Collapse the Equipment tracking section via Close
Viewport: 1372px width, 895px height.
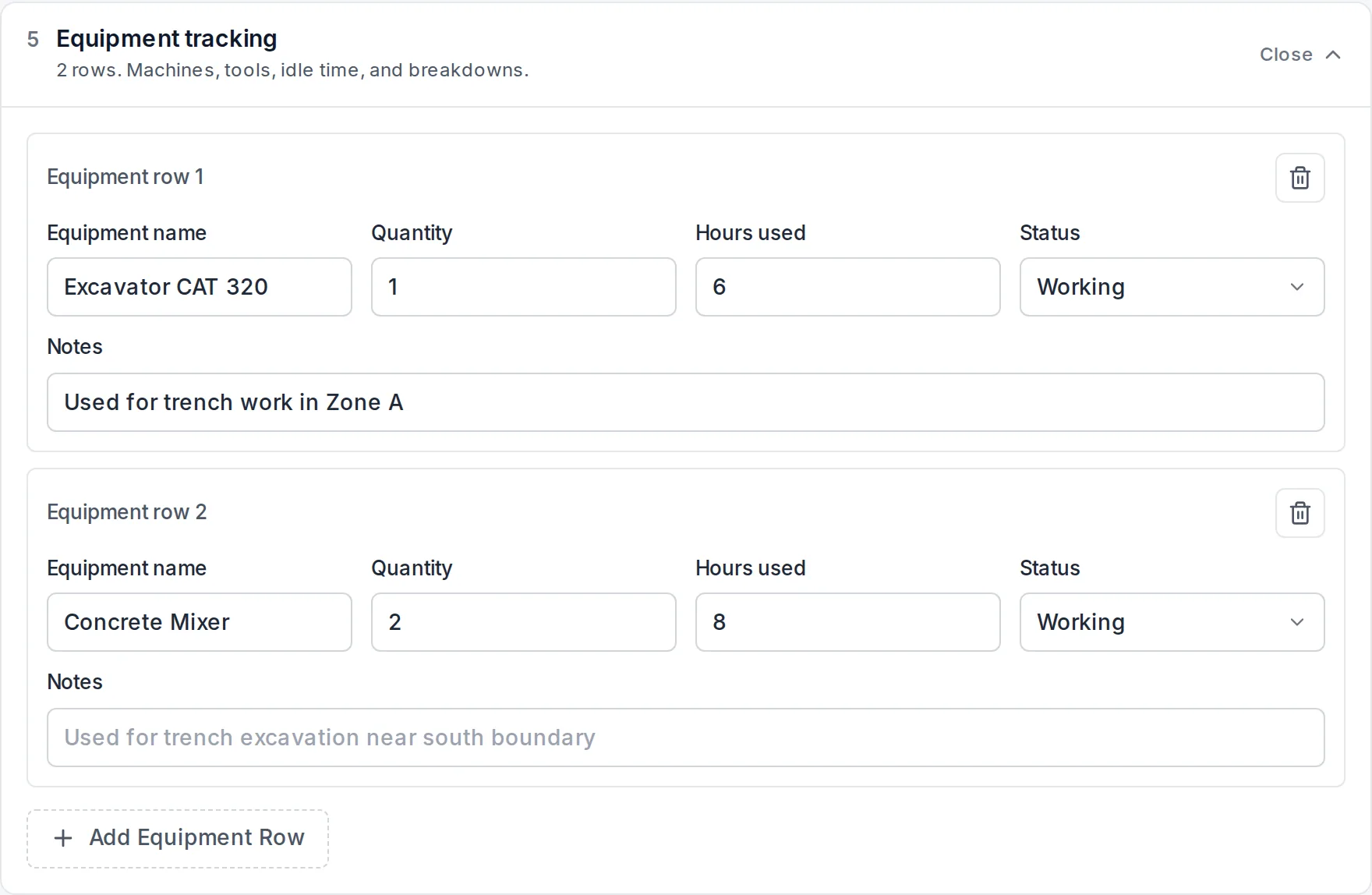(1300, 55)
